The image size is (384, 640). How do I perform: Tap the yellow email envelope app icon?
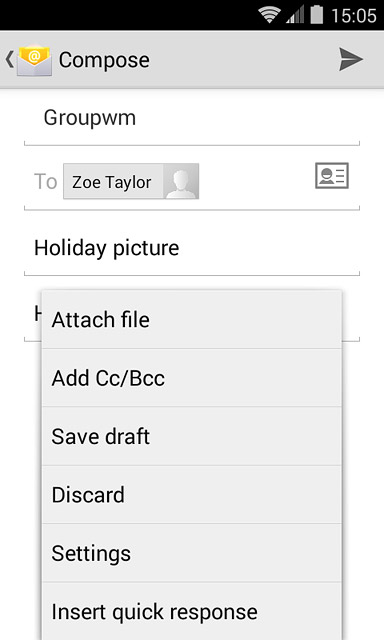click(34, 60)
